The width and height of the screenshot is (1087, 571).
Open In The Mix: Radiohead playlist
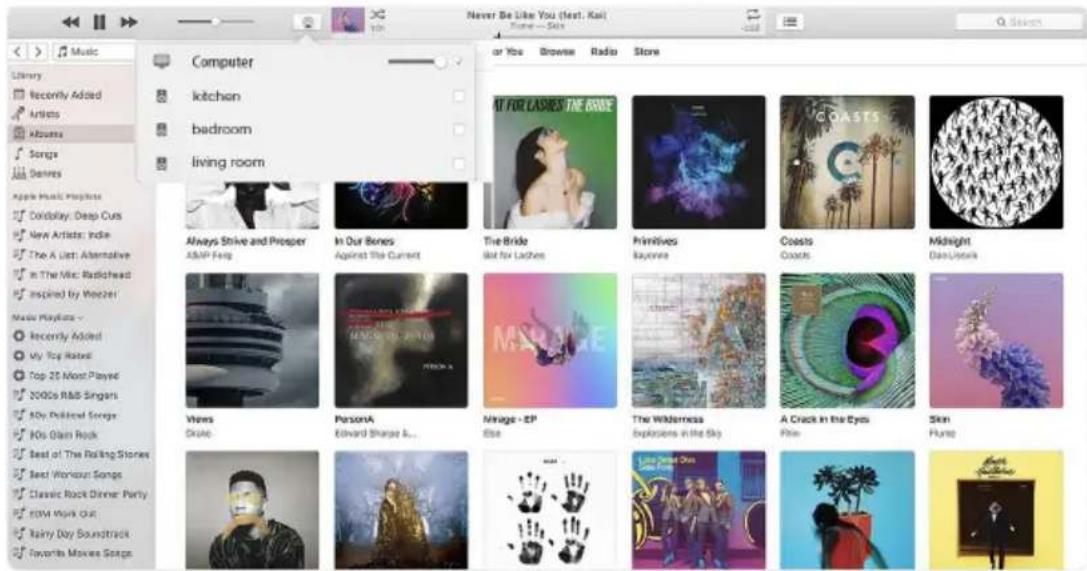pos(79,274)
